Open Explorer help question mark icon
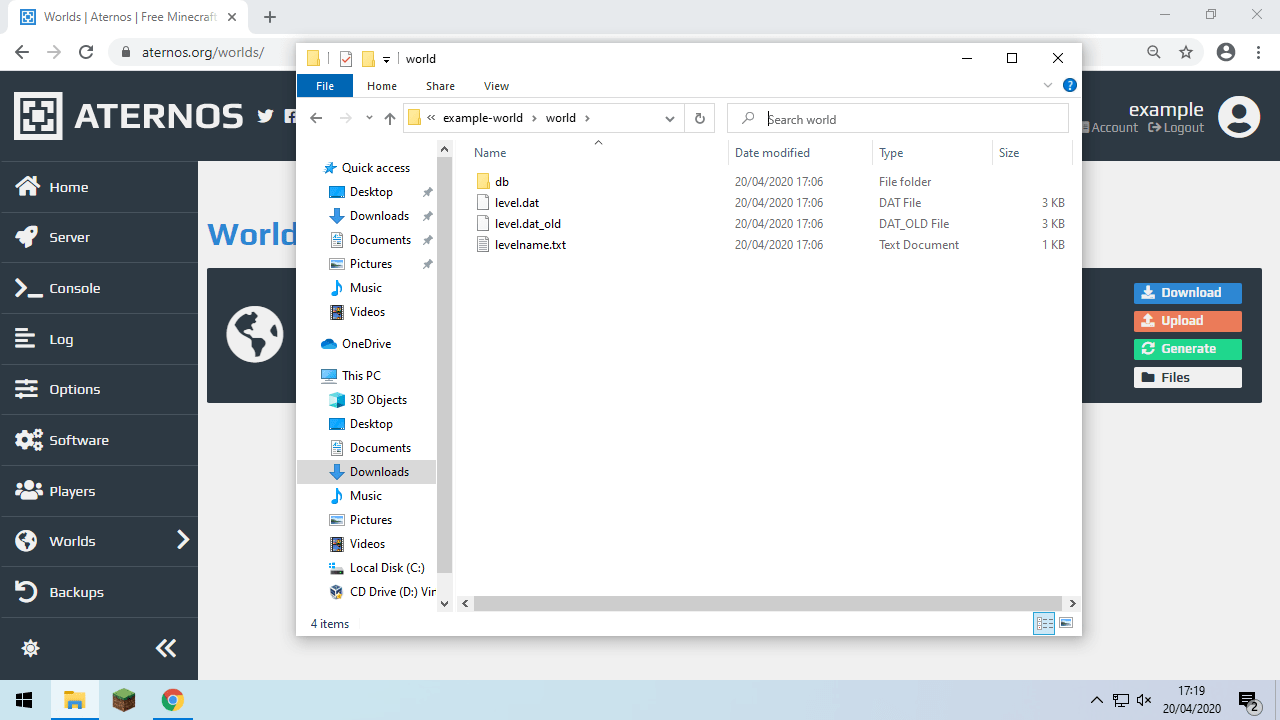1280x720 pixels. pyautogui.click(x=1069, y=86)
